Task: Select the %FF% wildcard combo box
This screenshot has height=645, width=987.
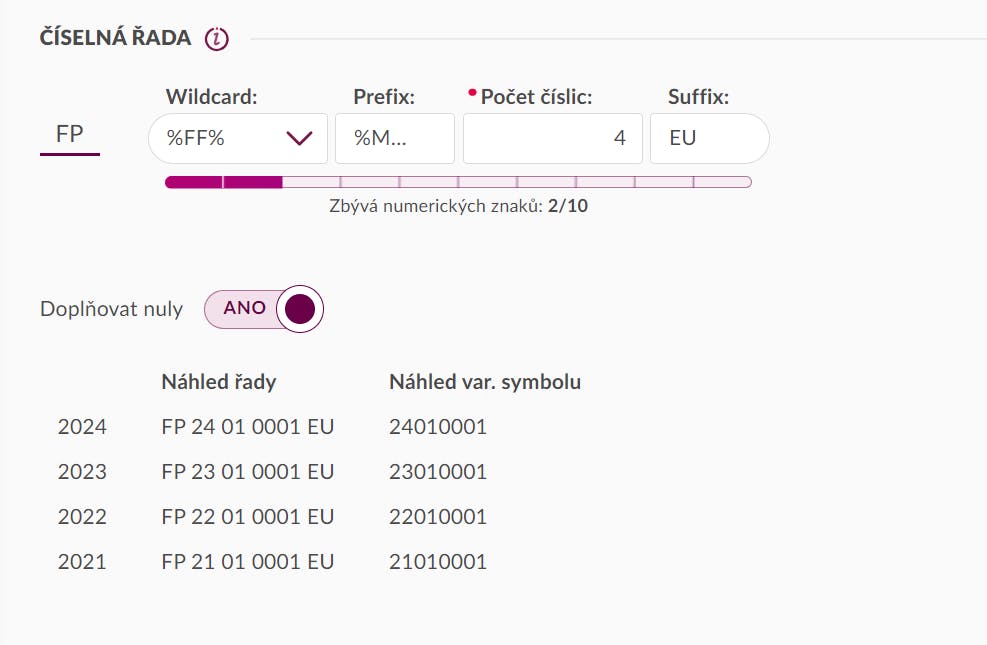Action: (x=238, y=138)
